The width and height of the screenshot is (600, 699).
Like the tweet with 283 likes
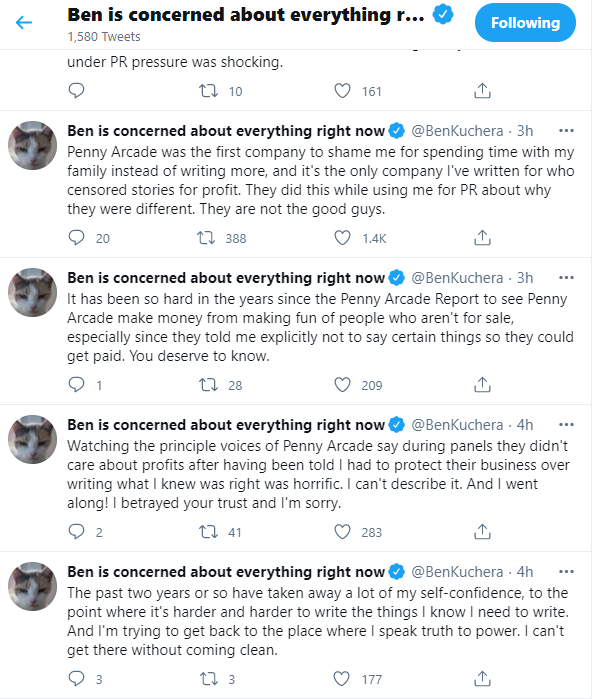[342, 532]
